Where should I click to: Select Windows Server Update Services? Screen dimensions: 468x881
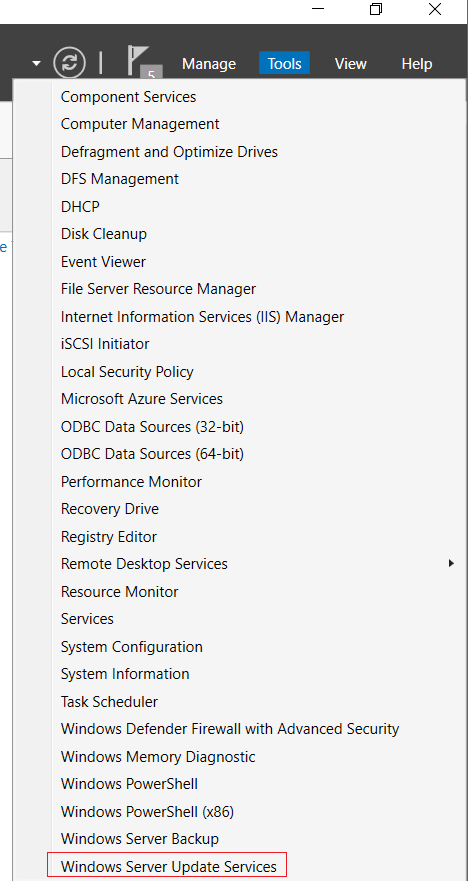[169, 866]
